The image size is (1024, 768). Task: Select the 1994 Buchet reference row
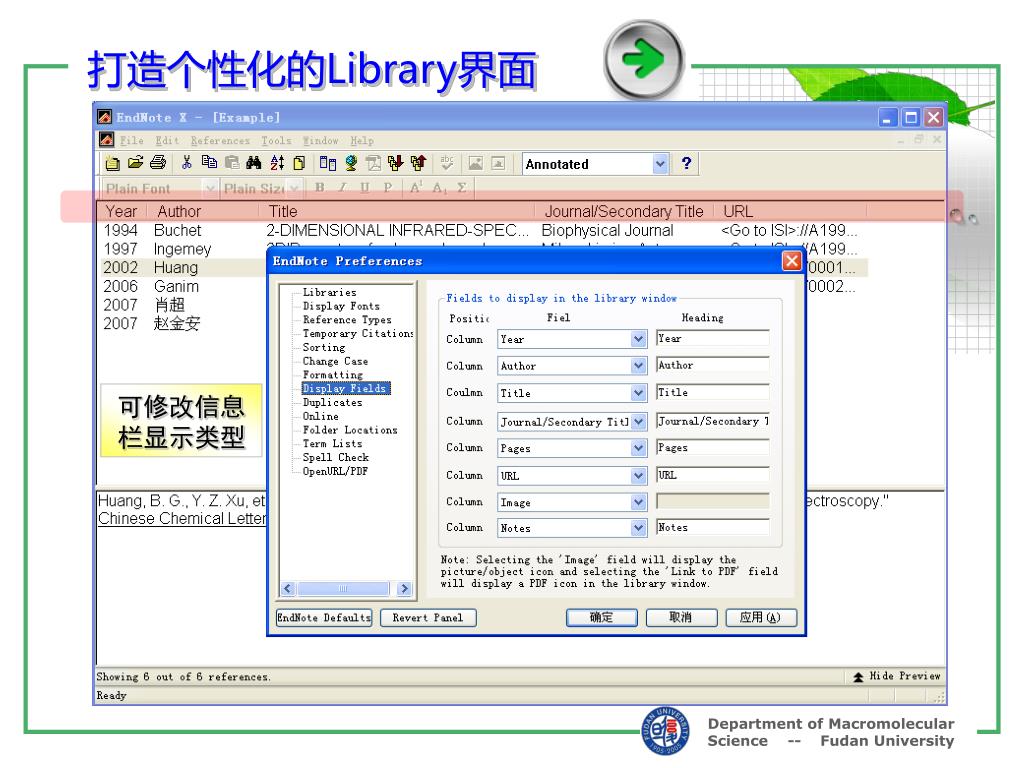pyautogui.click(x=481, y=231)
